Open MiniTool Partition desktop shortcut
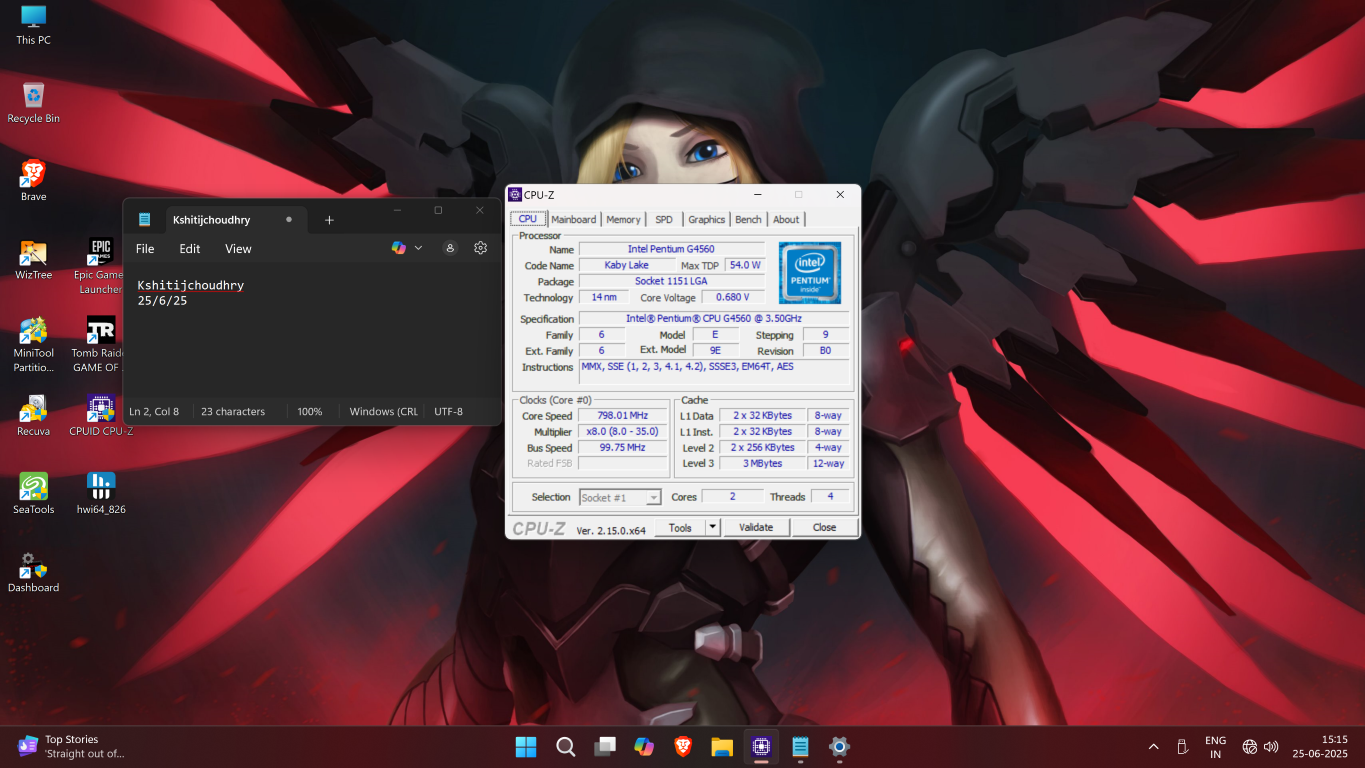 click(33, 344)
